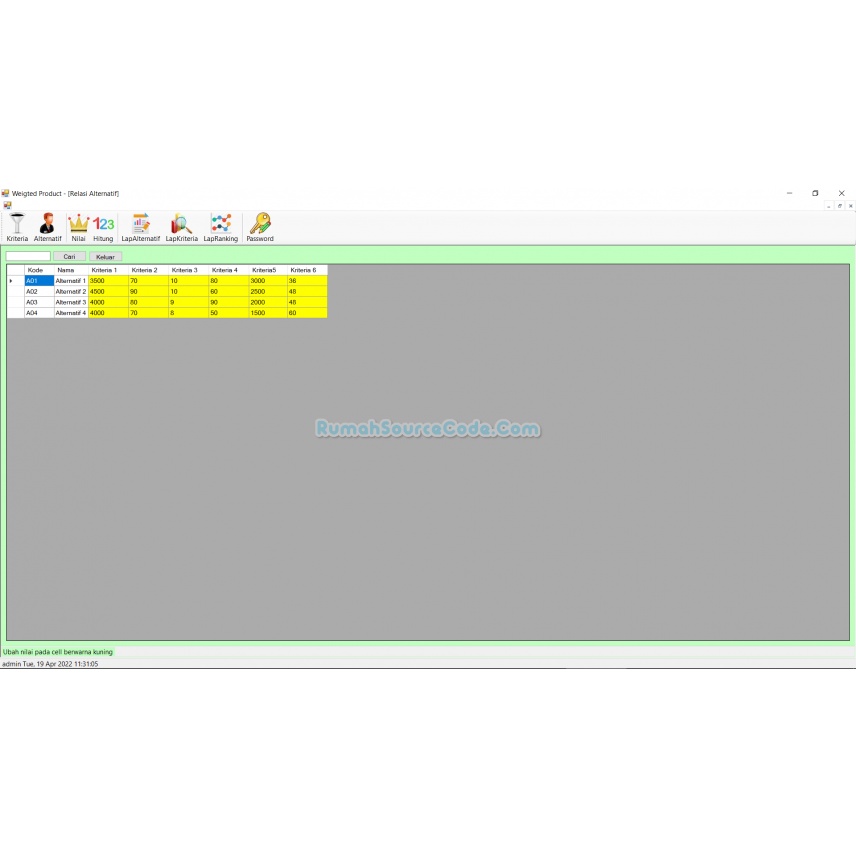Click the Weigted Product title bar app icon

[5, 193]
